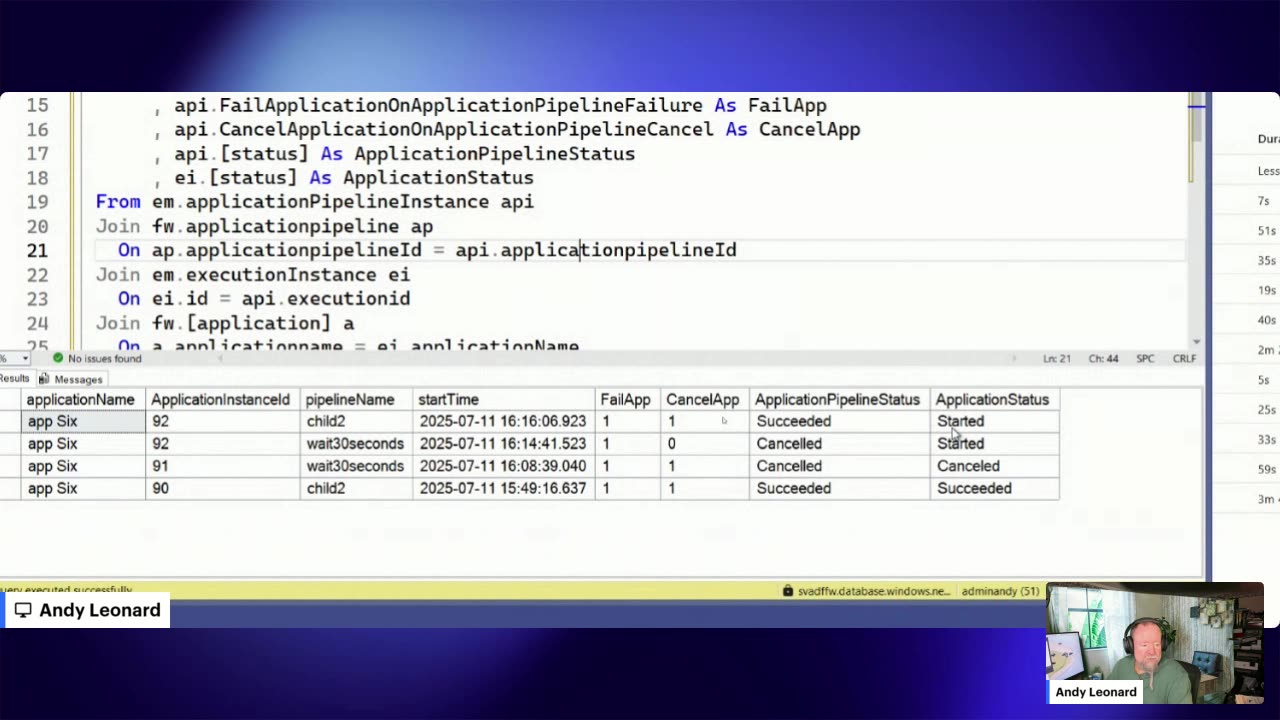The image size is (1280, 720).
Task: Click the Ch: 44 status indicator
Action: tap(1104, 358)
